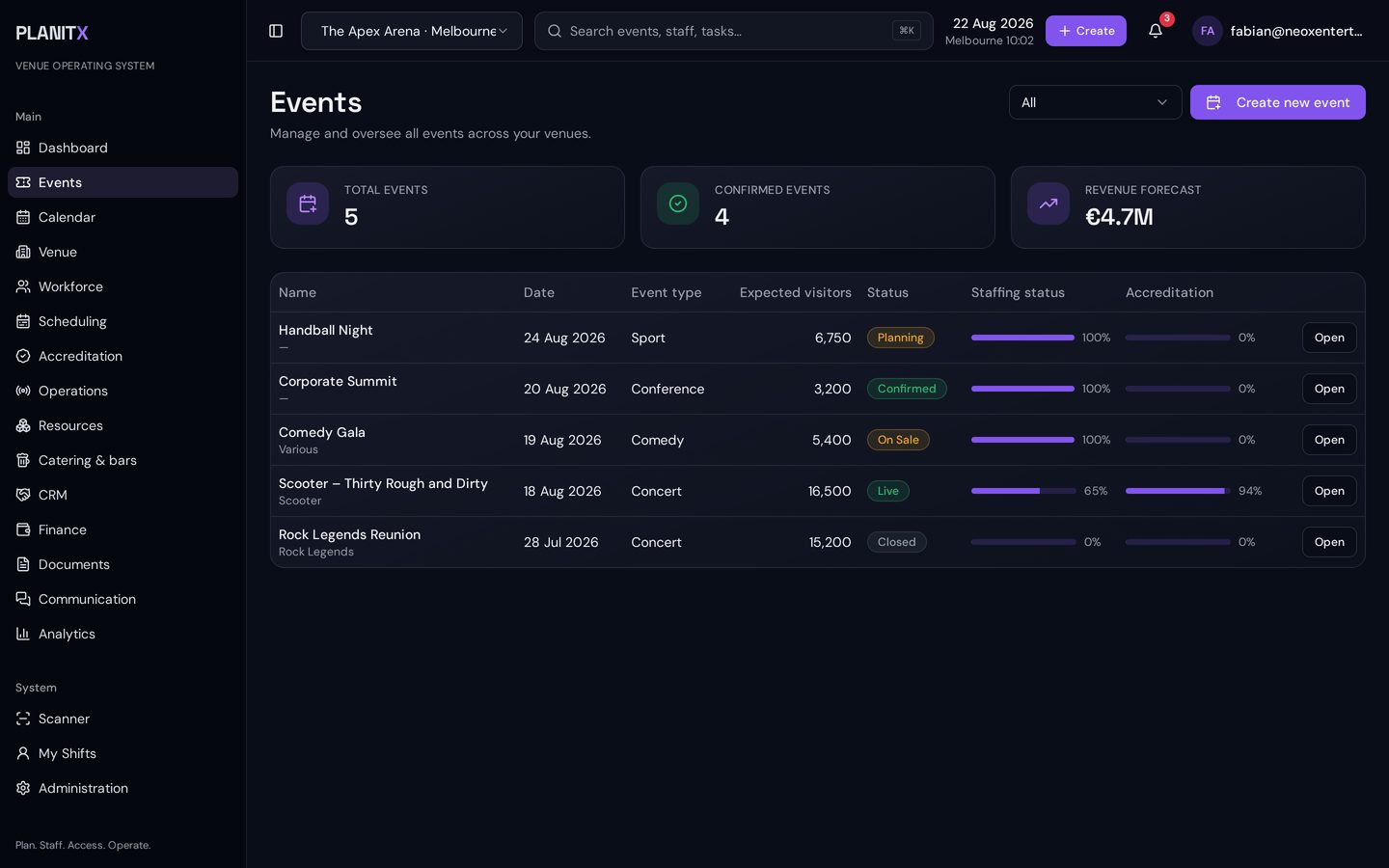Open the Rock Legends Reunion event
This screenshot has width=1389, height=868.
1329,542
